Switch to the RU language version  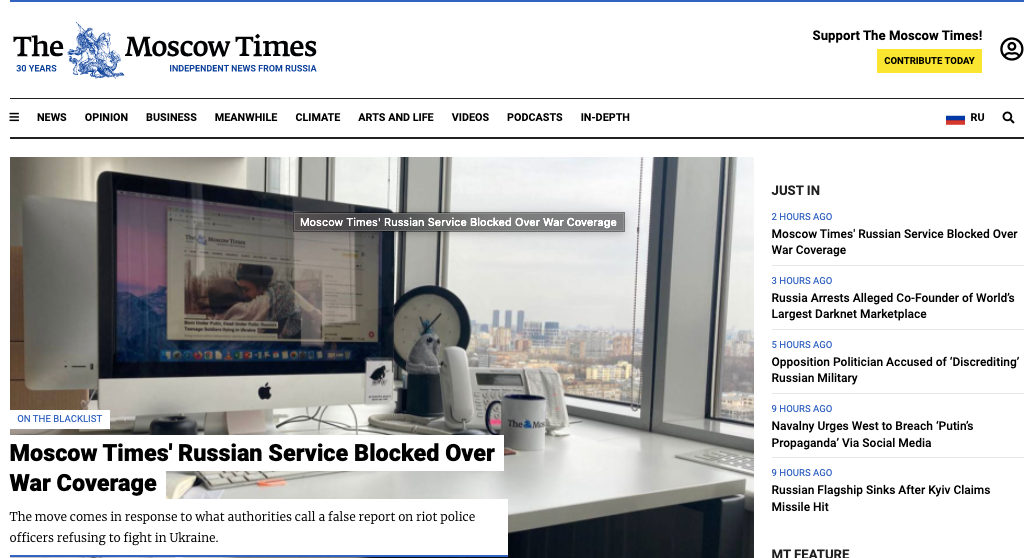pyautogui.click(x=978, y=117)
